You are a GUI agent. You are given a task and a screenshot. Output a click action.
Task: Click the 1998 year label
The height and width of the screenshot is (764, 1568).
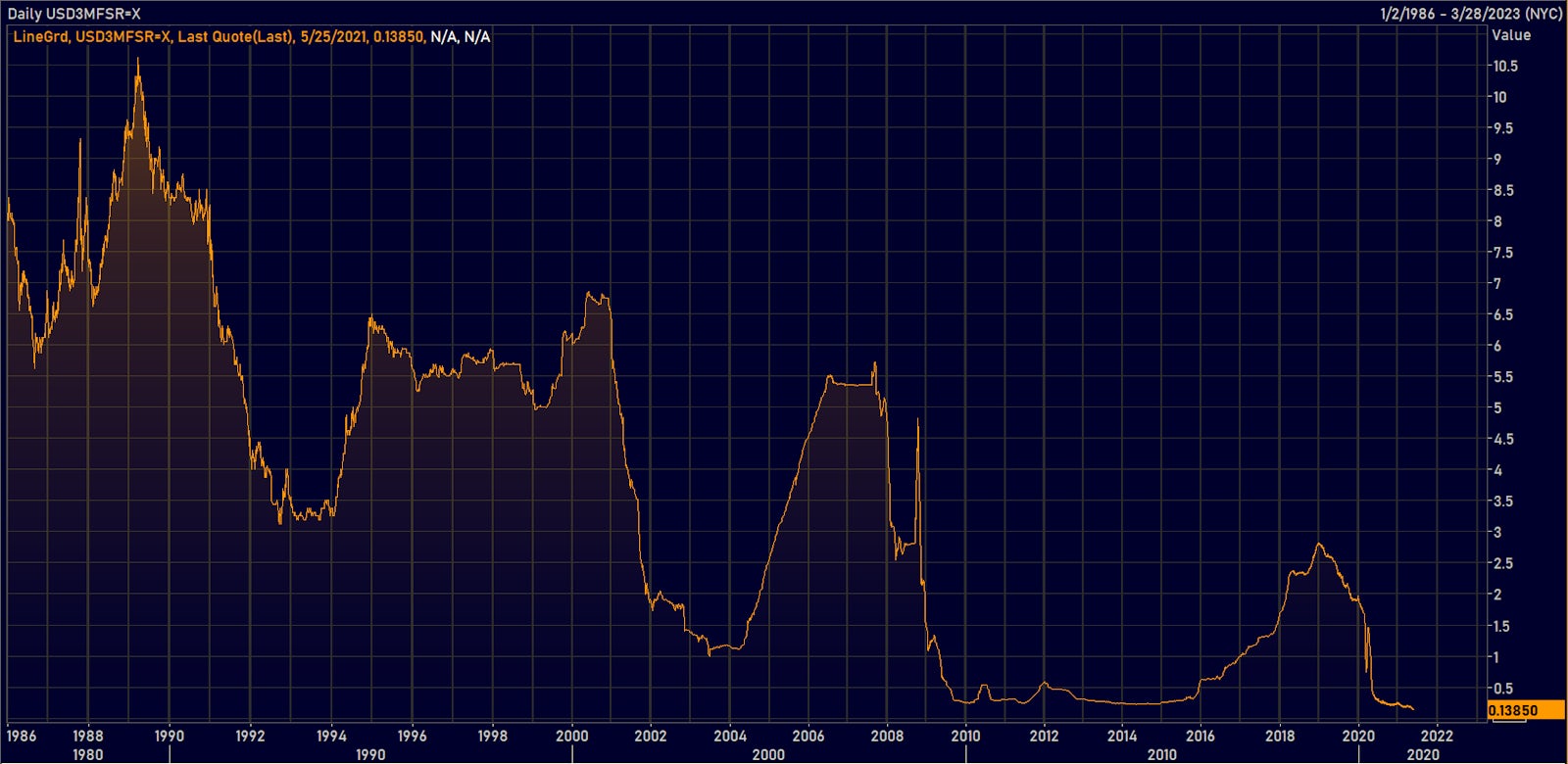[x=492, y=736]
